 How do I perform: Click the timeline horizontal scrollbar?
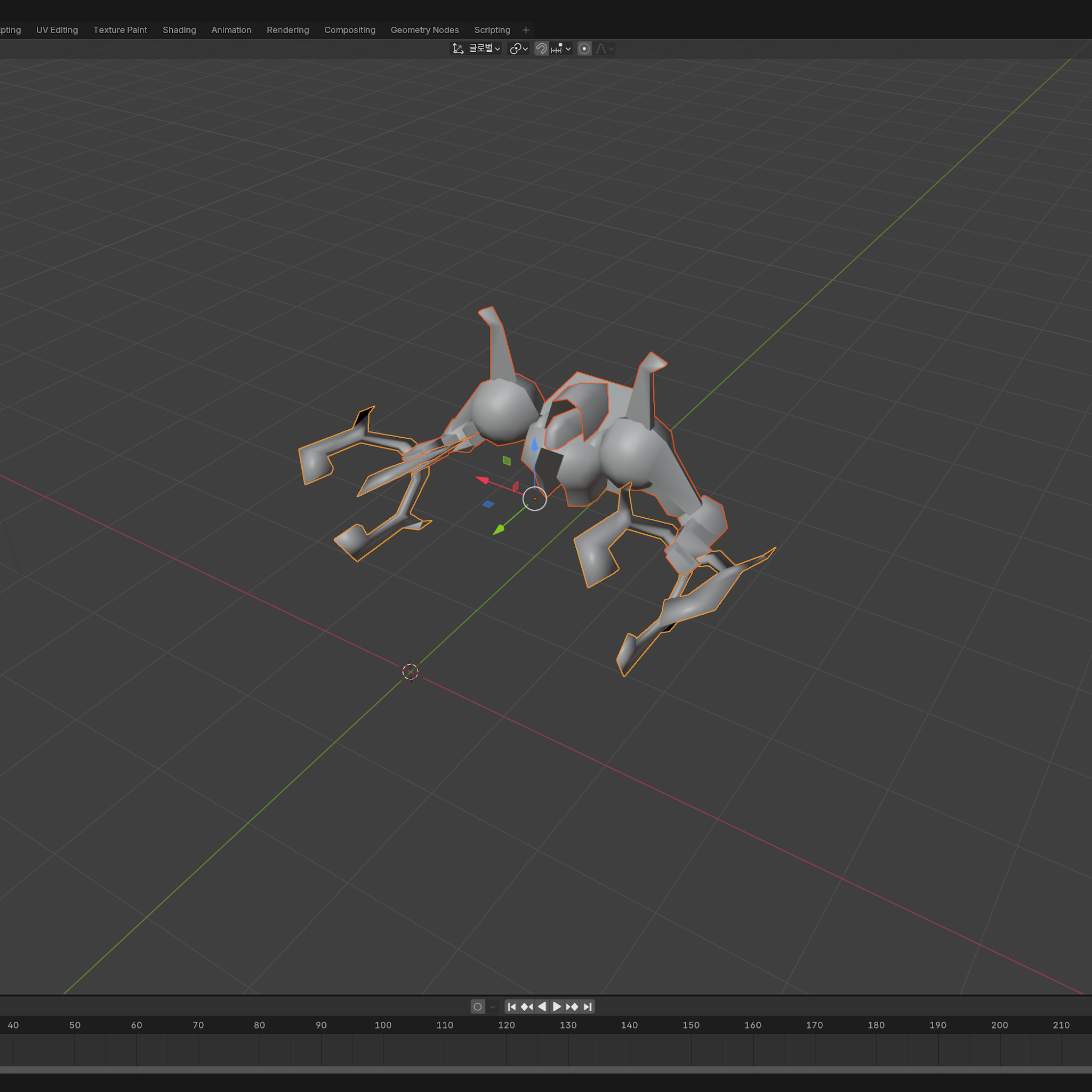[546, 1070]
